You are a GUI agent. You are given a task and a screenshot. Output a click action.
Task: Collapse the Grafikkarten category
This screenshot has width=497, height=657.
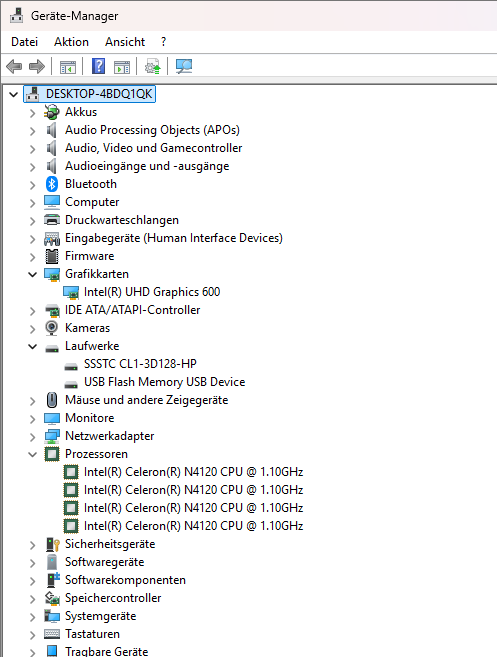(x=33, y=274)
